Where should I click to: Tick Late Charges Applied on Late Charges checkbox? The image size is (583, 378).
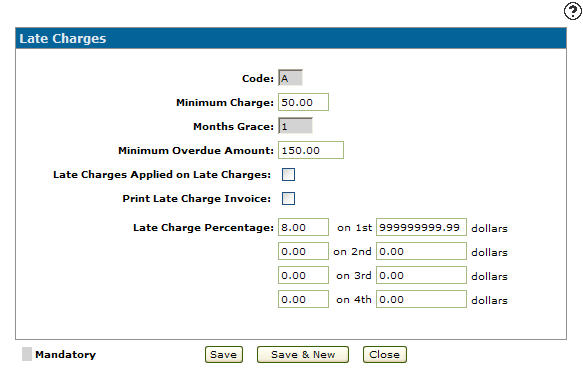point(288,174)
